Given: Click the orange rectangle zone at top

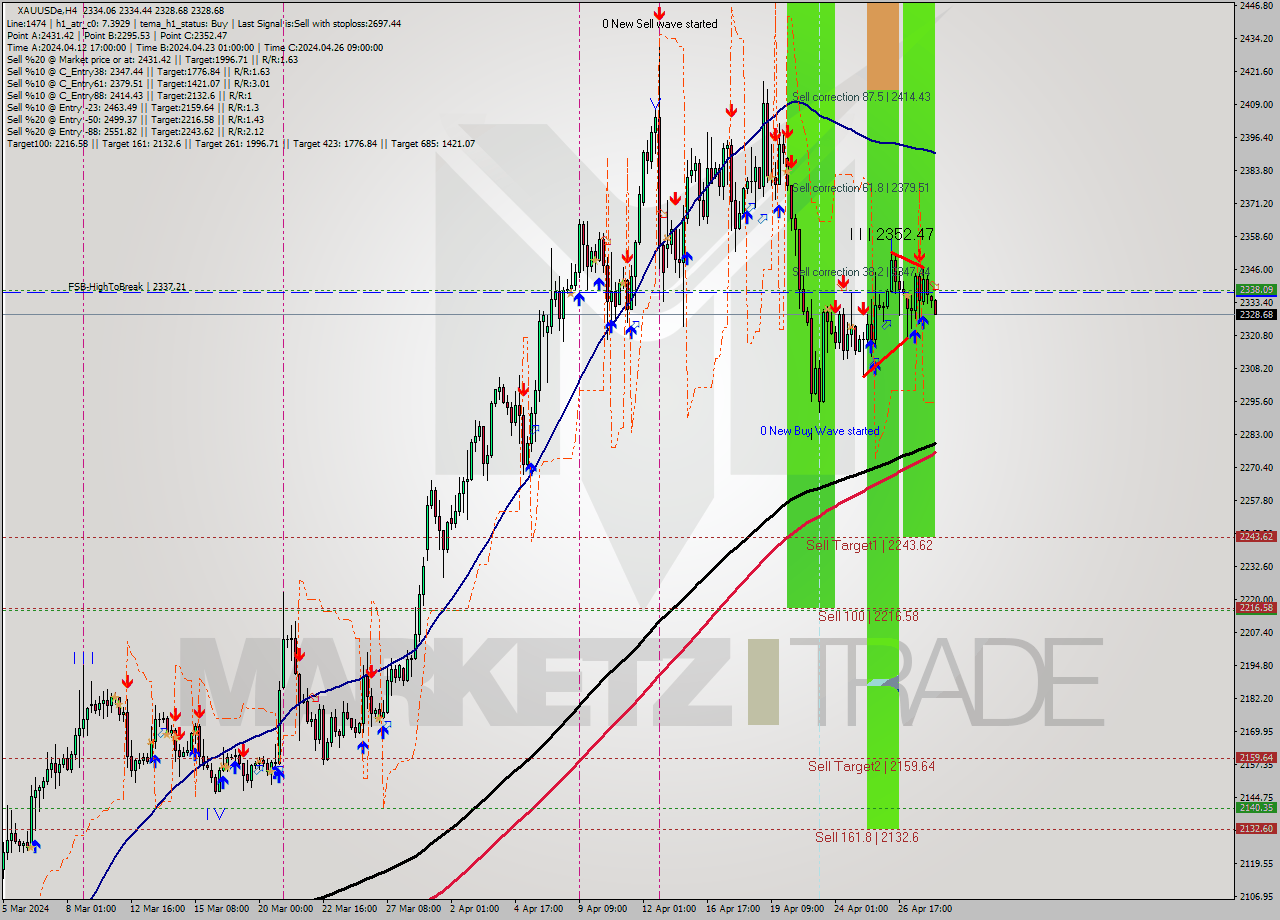Looking at the screenshot, I should click(x=882, y=45).
